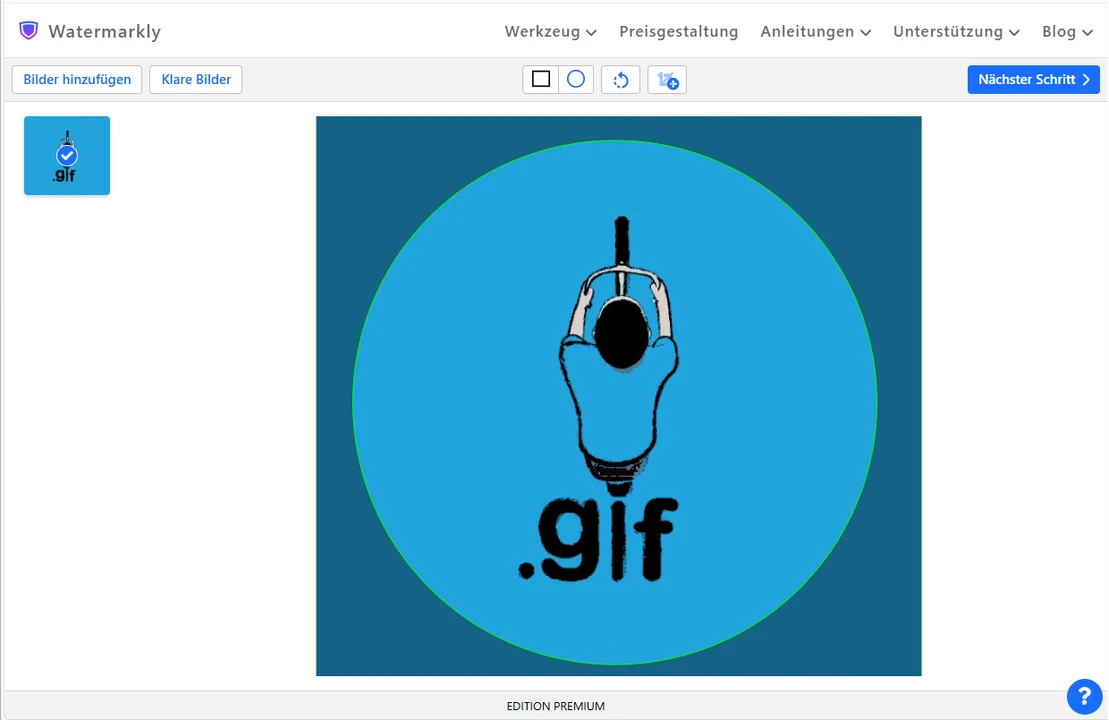The height and width of the screenshot is (720, 1109).
Task: Click the rotate image icon
Action: (x=620, y=79)
